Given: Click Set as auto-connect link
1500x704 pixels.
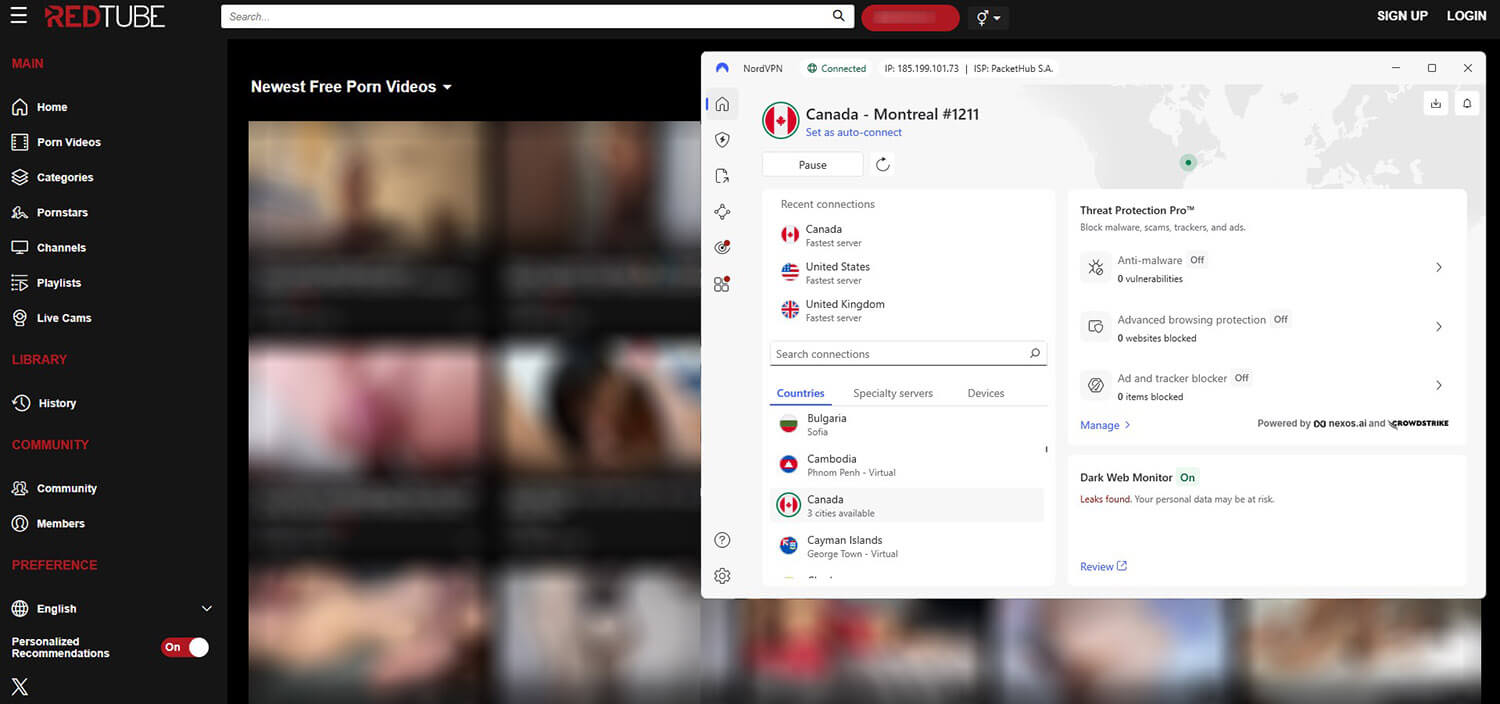Looking at the screenshot, I should [853, 132].
